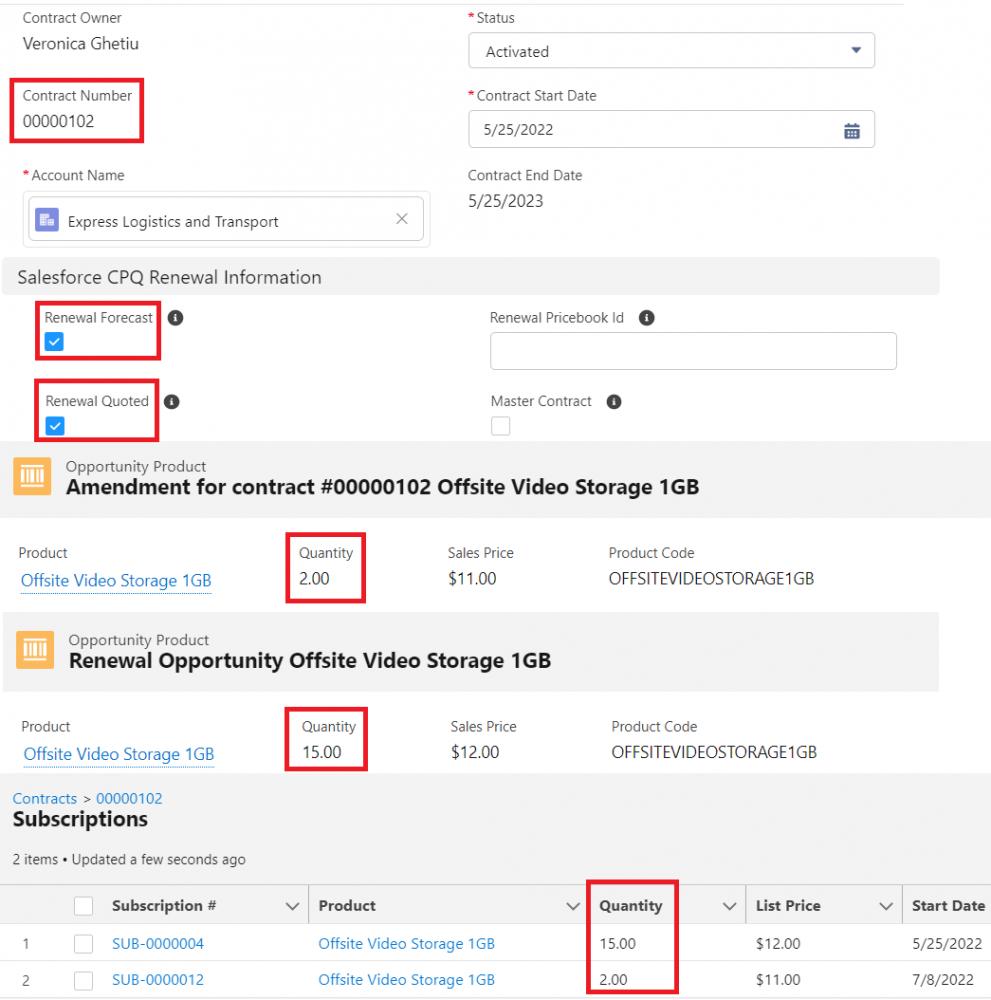
Task: Click the $12.00 list price cell
Action: pyautogui.click(x=778, y=944)
